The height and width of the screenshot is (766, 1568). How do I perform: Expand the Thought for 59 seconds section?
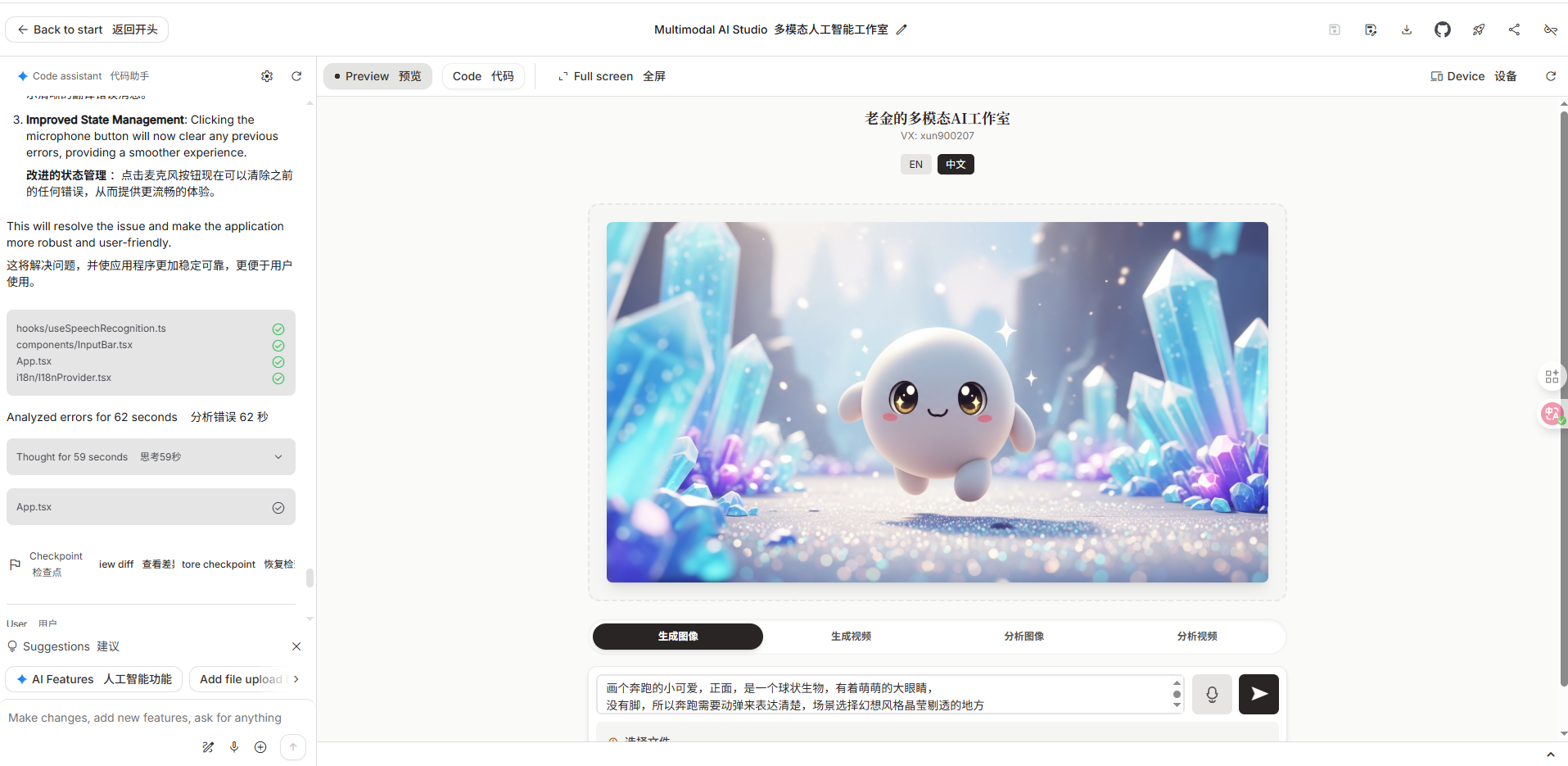(151, 457)
